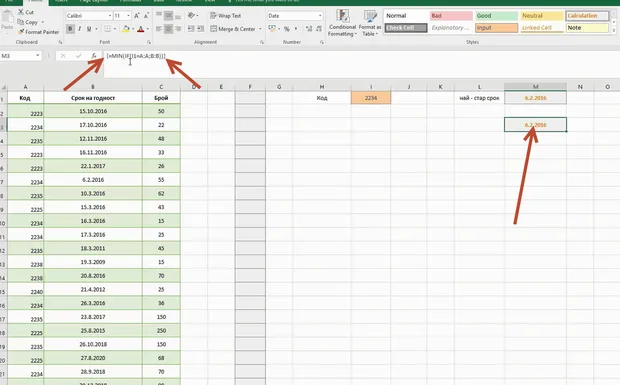620x385 pixels.
Task: Open Font group dialog launcher
Action: (149, 42)
